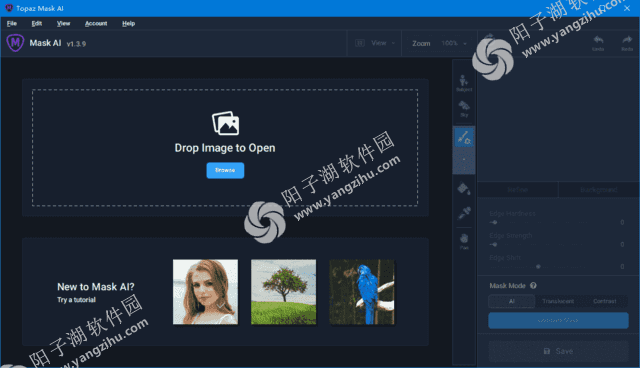This screenshot has width=640, height=368.
Task: Select Translucent mask mode
Action: pyautogui.click(x=558, y=301)
